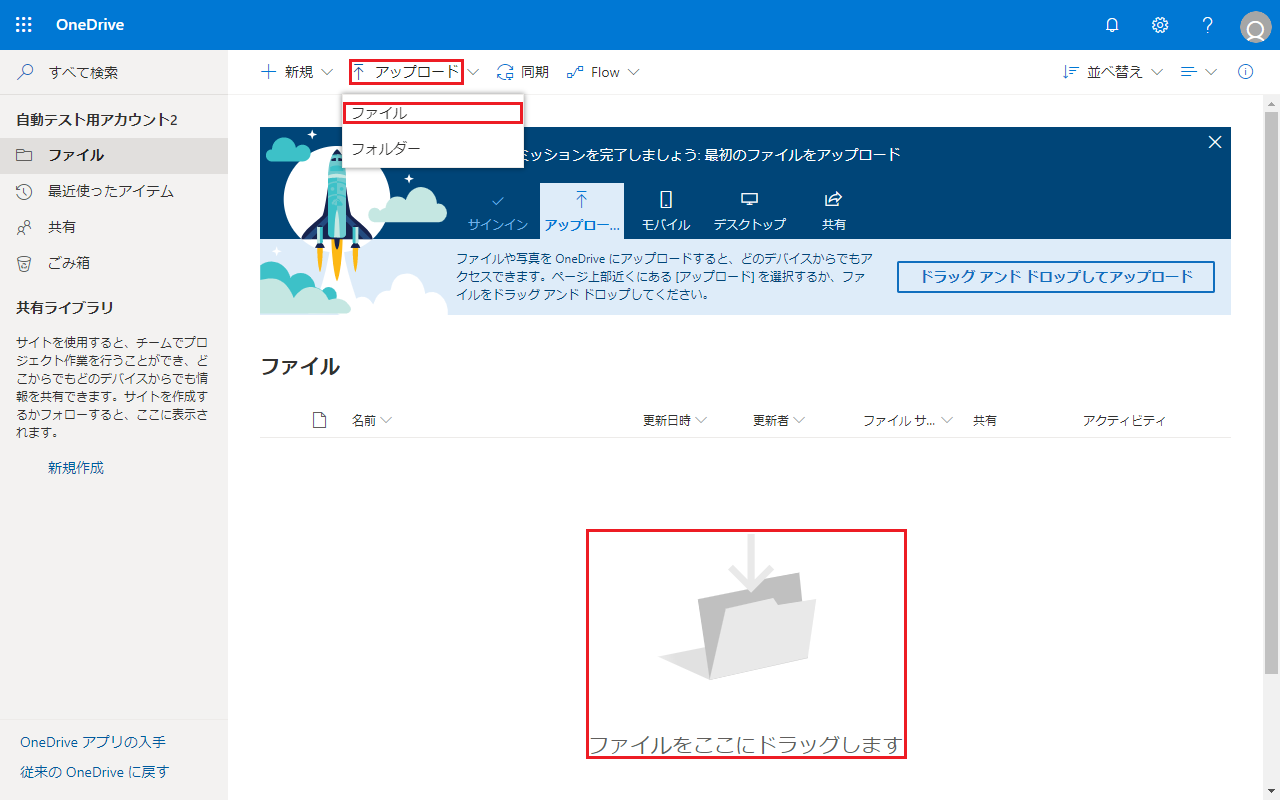Screen dimensions: 1280x800
Task: Expand the 新規 dropdown chevron
Action: coord(326,72)
